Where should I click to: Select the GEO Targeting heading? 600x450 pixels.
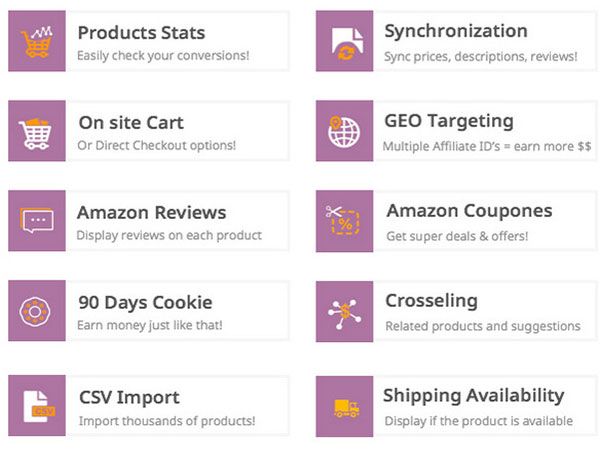(448, 121)
